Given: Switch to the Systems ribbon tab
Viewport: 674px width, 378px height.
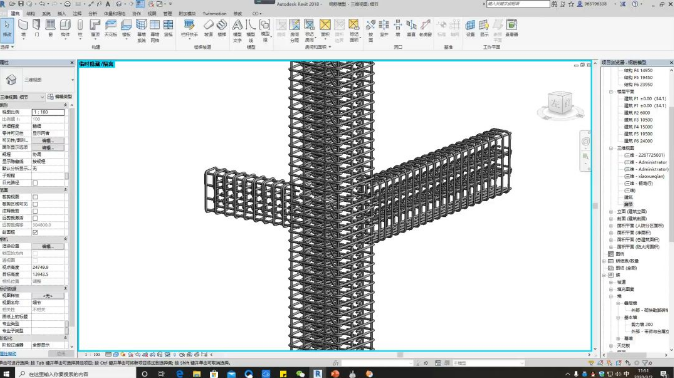Looking at the screenshot, I should click(x=46, y=13).
